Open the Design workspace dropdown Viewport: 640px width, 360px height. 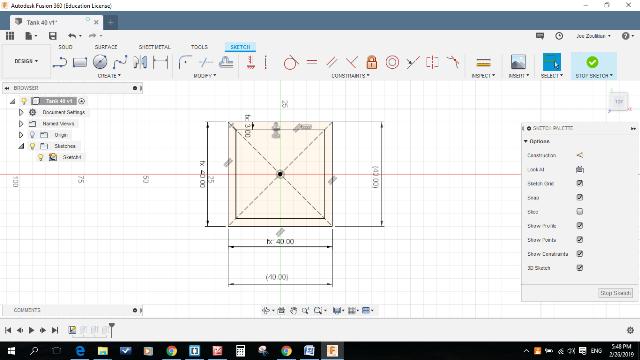click(26, 61)
